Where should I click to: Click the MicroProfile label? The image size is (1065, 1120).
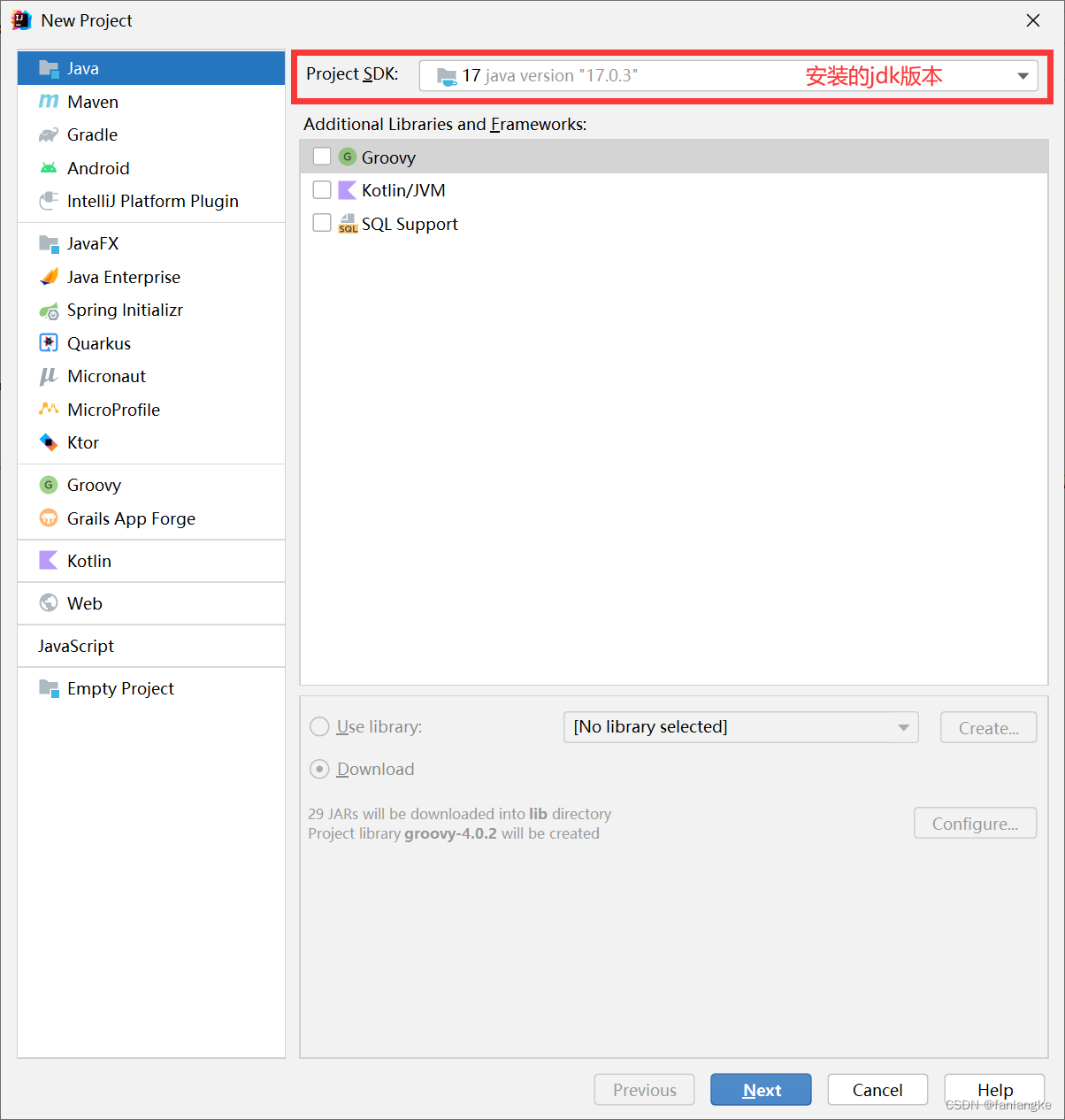click(x=113, y=410)
